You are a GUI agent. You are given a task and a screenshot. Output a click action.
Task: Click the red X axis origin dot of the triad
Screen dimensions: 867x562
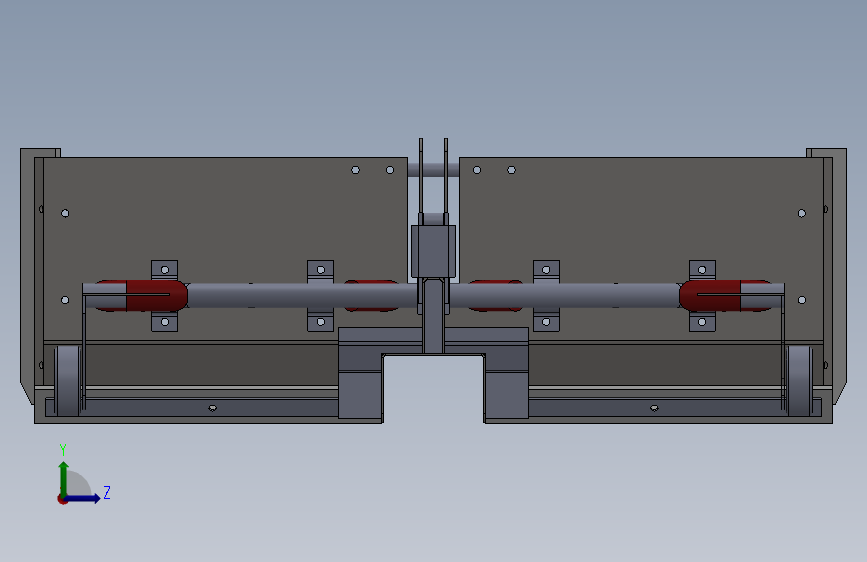coord(62,499)
